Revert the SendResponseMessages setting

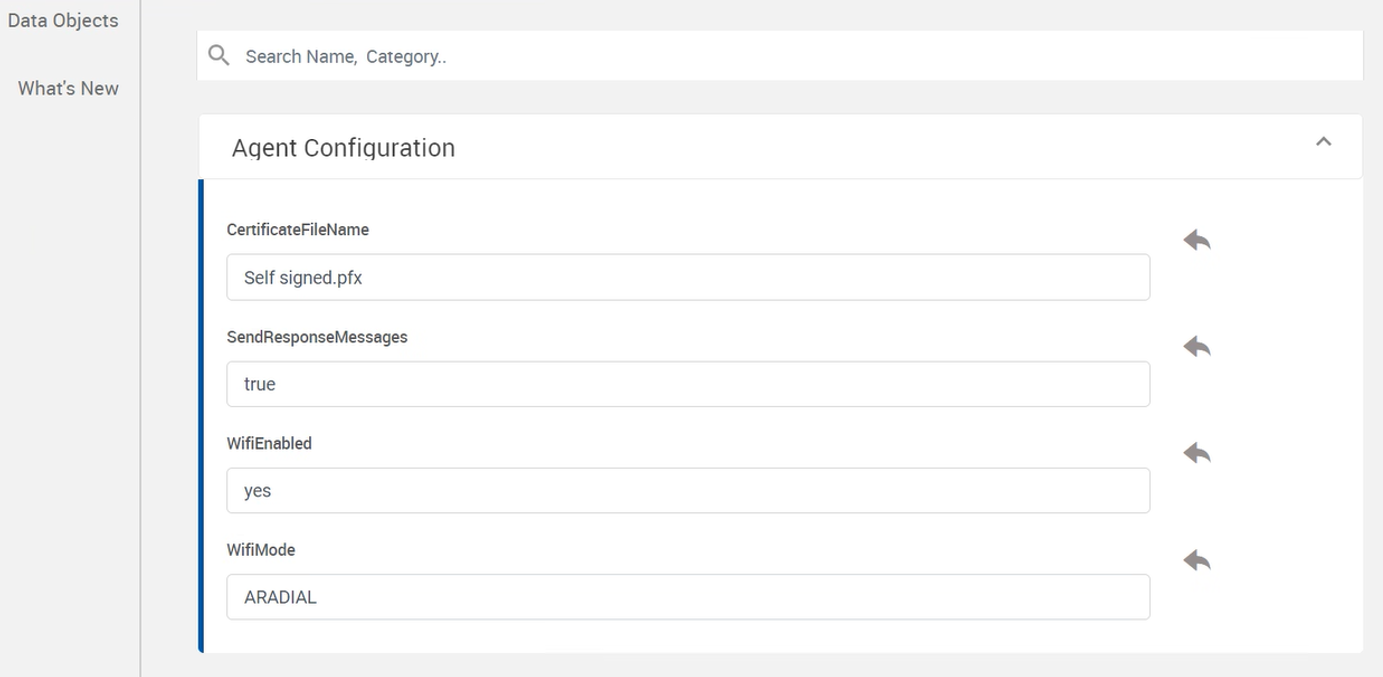[1197, 347]
